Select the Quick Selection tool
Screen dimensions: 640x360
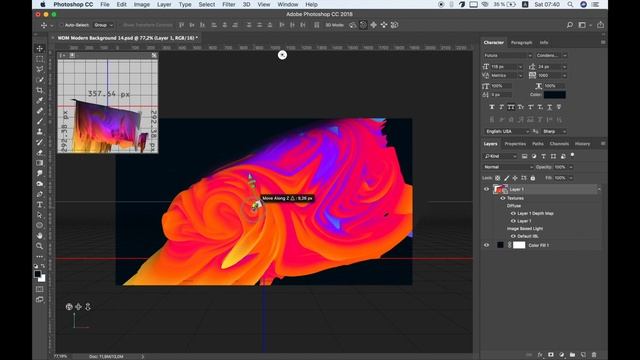(40, 80)
